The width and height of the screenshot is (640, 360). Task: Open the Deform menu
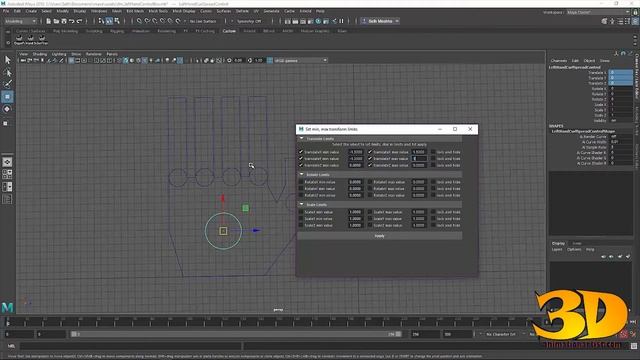[x=242, y=11]
